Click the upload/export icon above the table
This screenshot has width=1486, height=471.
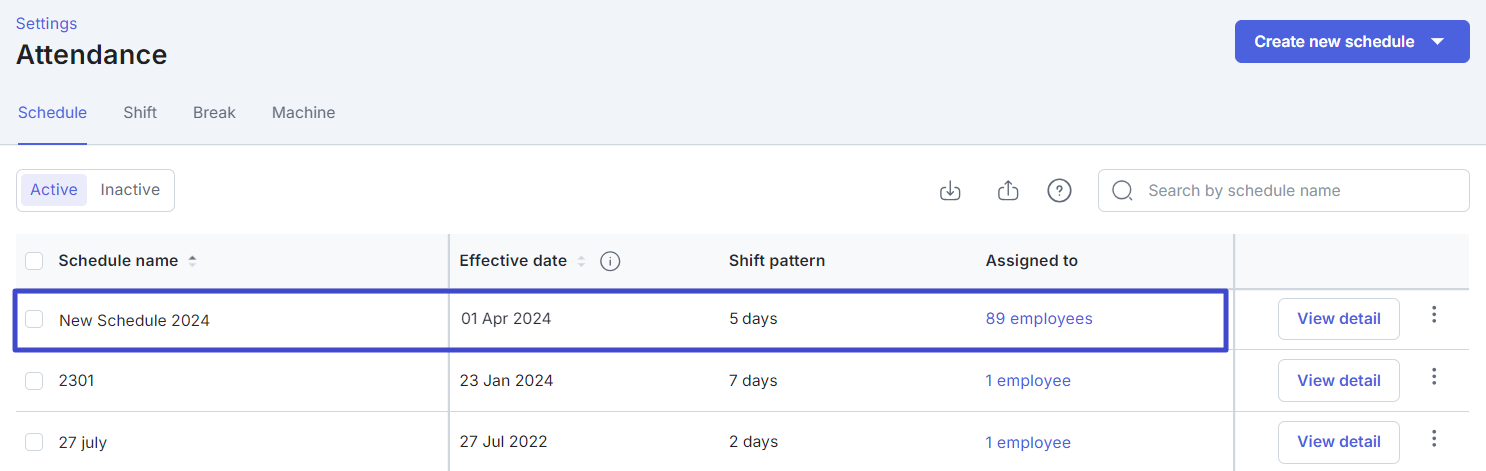1008,190
